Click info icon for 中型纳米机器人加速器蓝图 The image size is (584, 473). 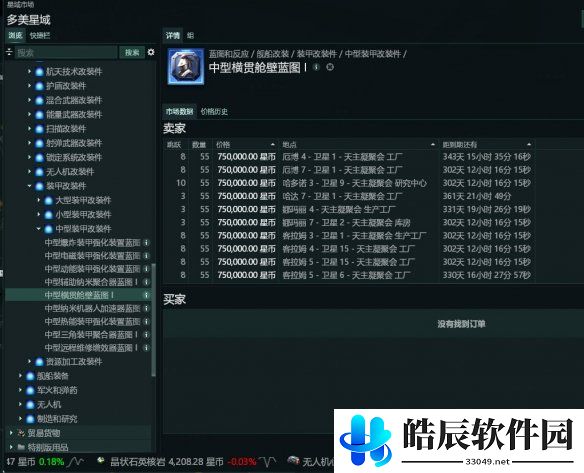point(147,308)
